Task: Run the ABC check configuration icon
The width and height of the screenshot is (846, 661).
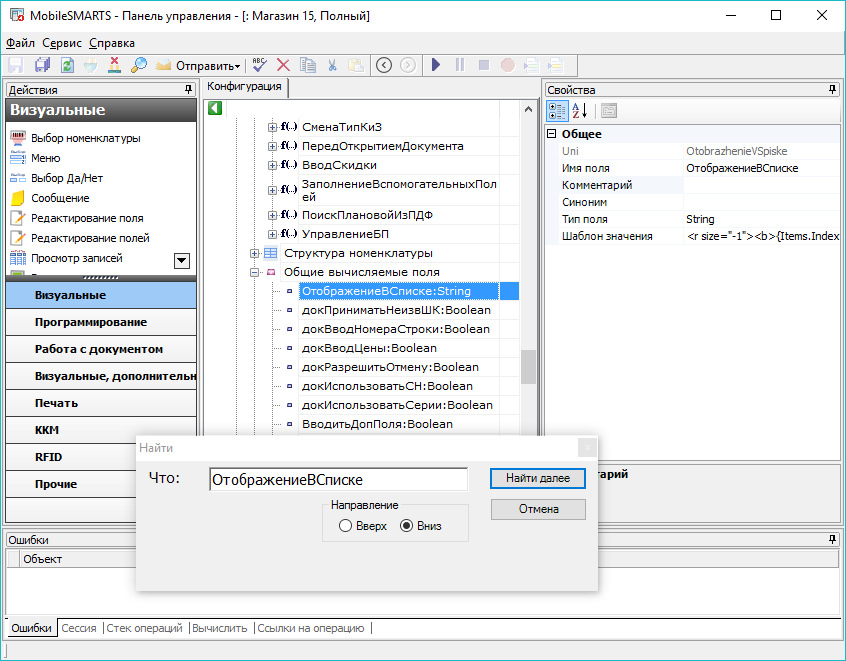Action: point(260,65)
